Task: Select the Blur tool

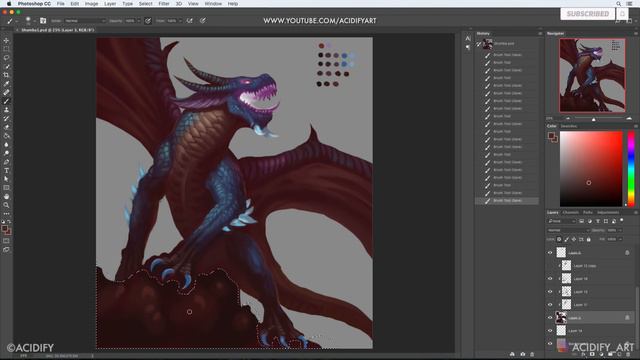Action: pyautogui.click(x=6, y=144)
